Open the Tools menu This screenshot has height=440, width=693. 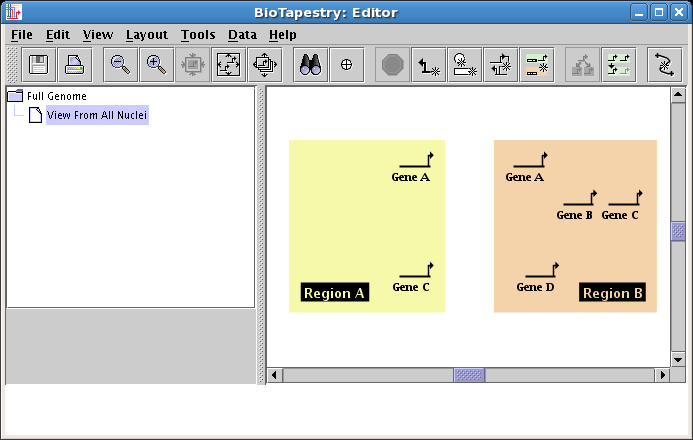tap(198, 34)
